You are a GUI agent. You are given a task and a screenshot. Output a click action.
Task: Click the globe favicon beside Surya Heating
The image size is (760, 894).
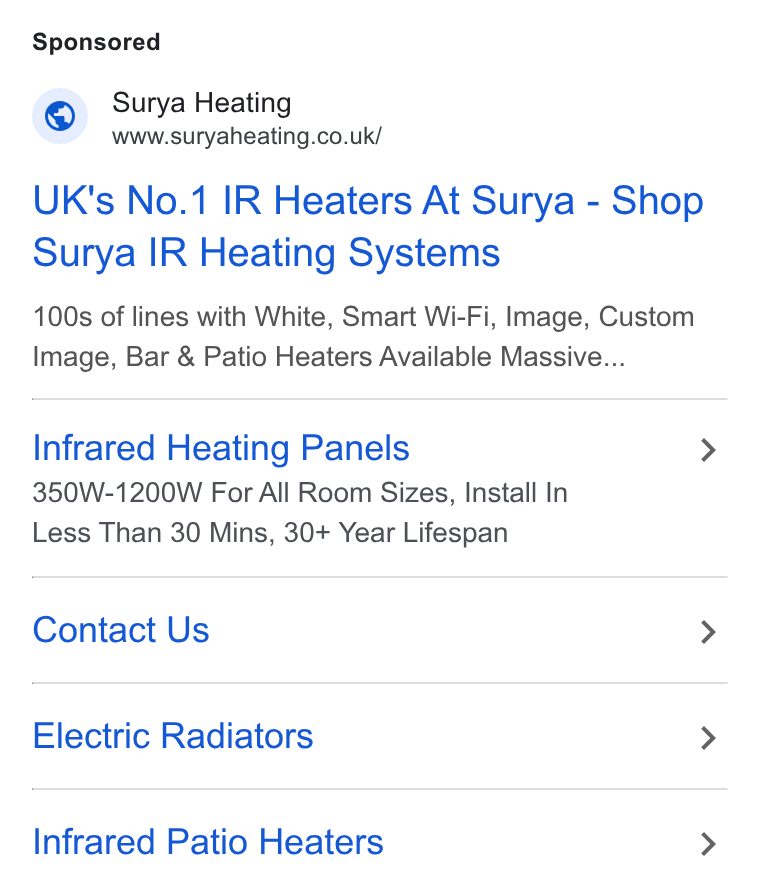click(x=60, y=116)
